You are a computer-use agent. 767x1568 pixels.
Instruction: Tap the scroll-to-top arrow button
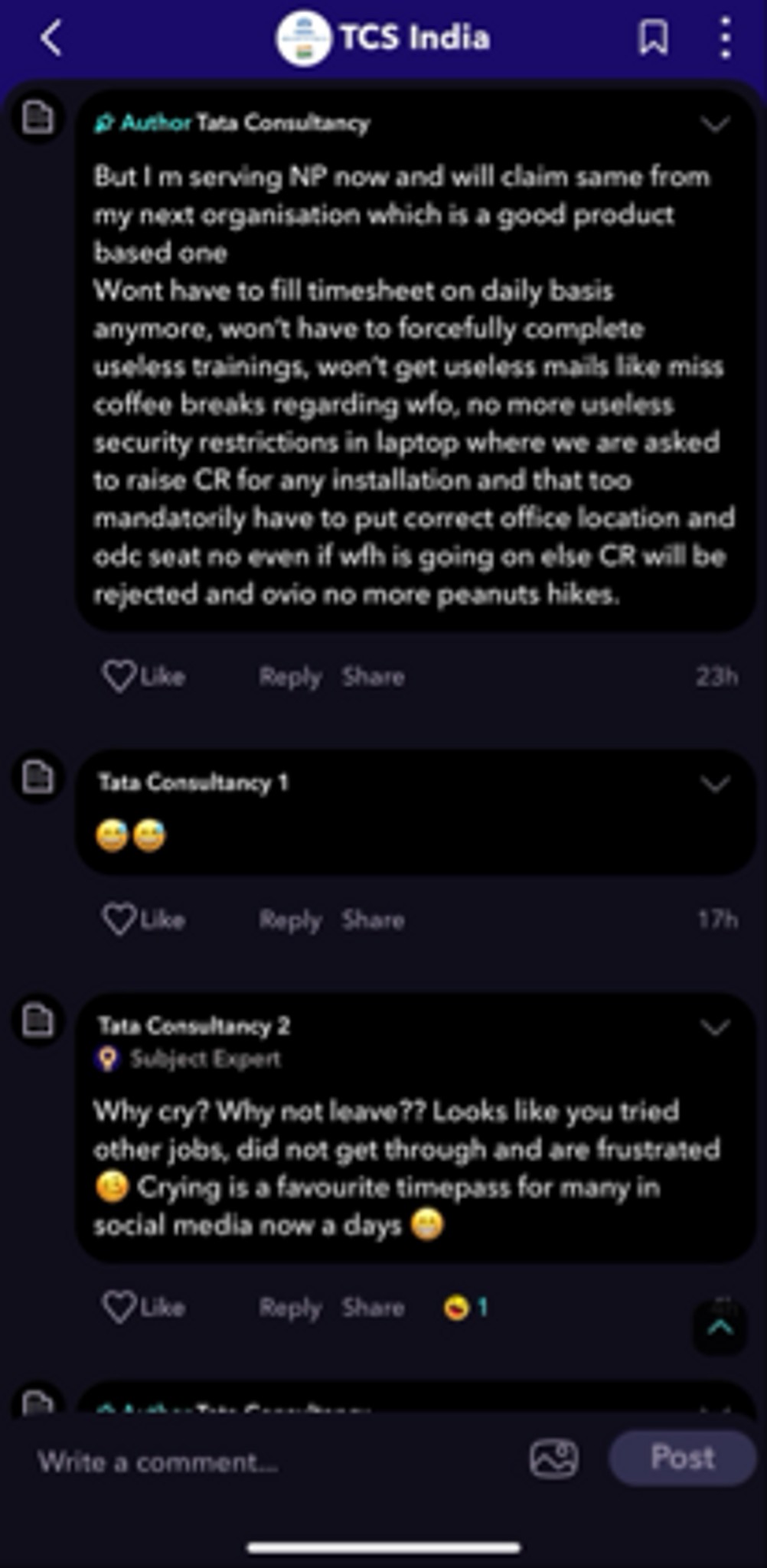pos(720,1328)
